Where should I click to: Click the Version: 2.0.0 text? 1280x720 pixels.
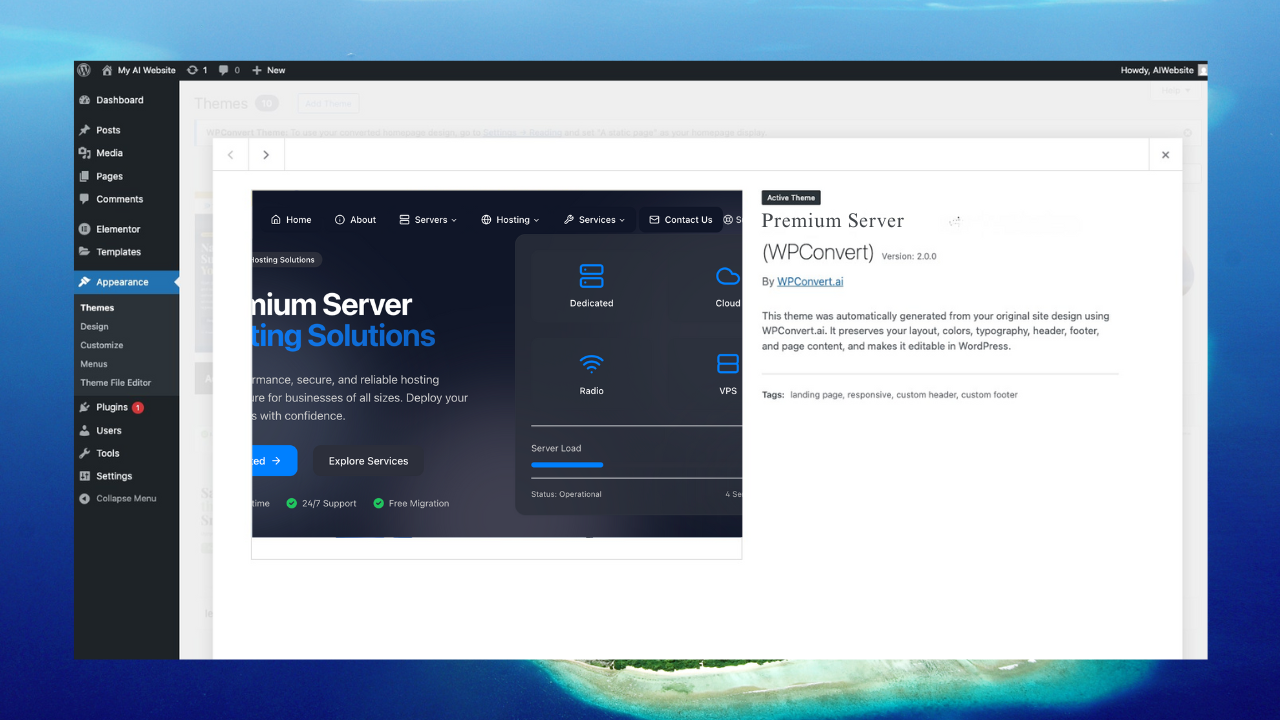pos(909,257)
